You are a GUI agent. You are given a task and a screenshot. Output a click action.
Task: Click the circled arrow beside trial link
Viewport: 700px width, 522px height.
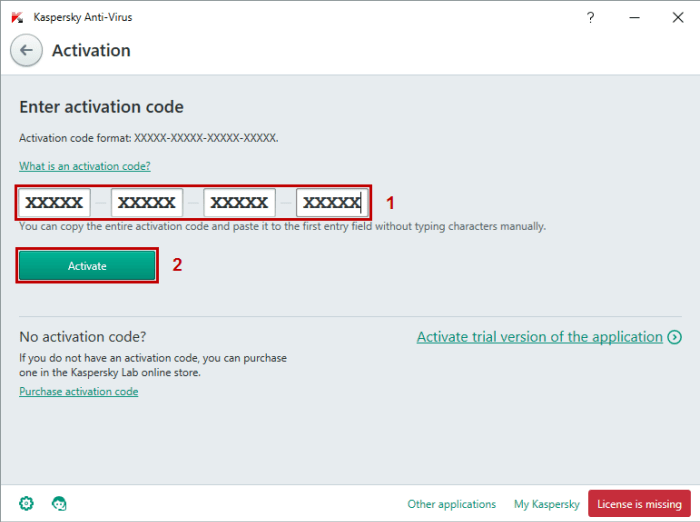pyautogui.click(x=675, y=337)
